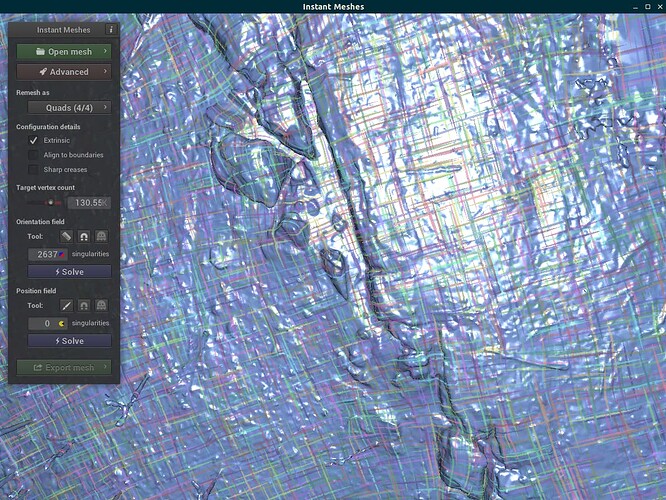Image resolution: width=666 pixels, height=500 pixels.
Task: Select the Position field attractor magnet tool
Action: 84,305
